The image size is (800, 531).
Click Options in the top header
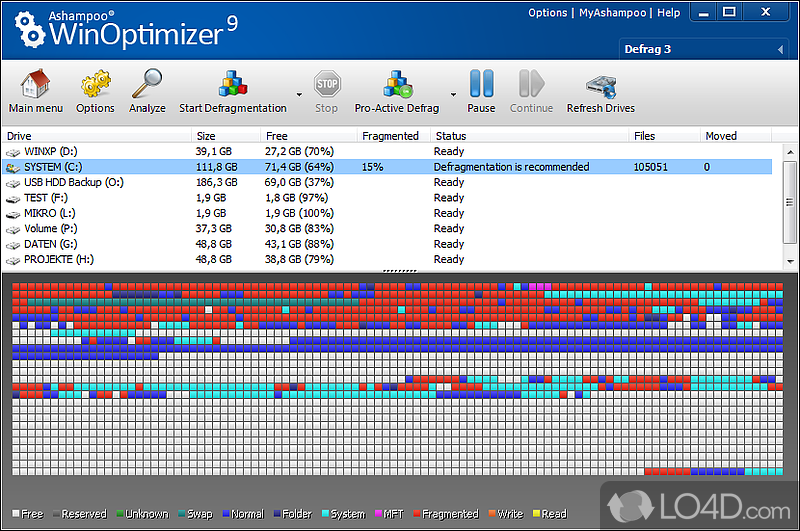coord(547,13)
